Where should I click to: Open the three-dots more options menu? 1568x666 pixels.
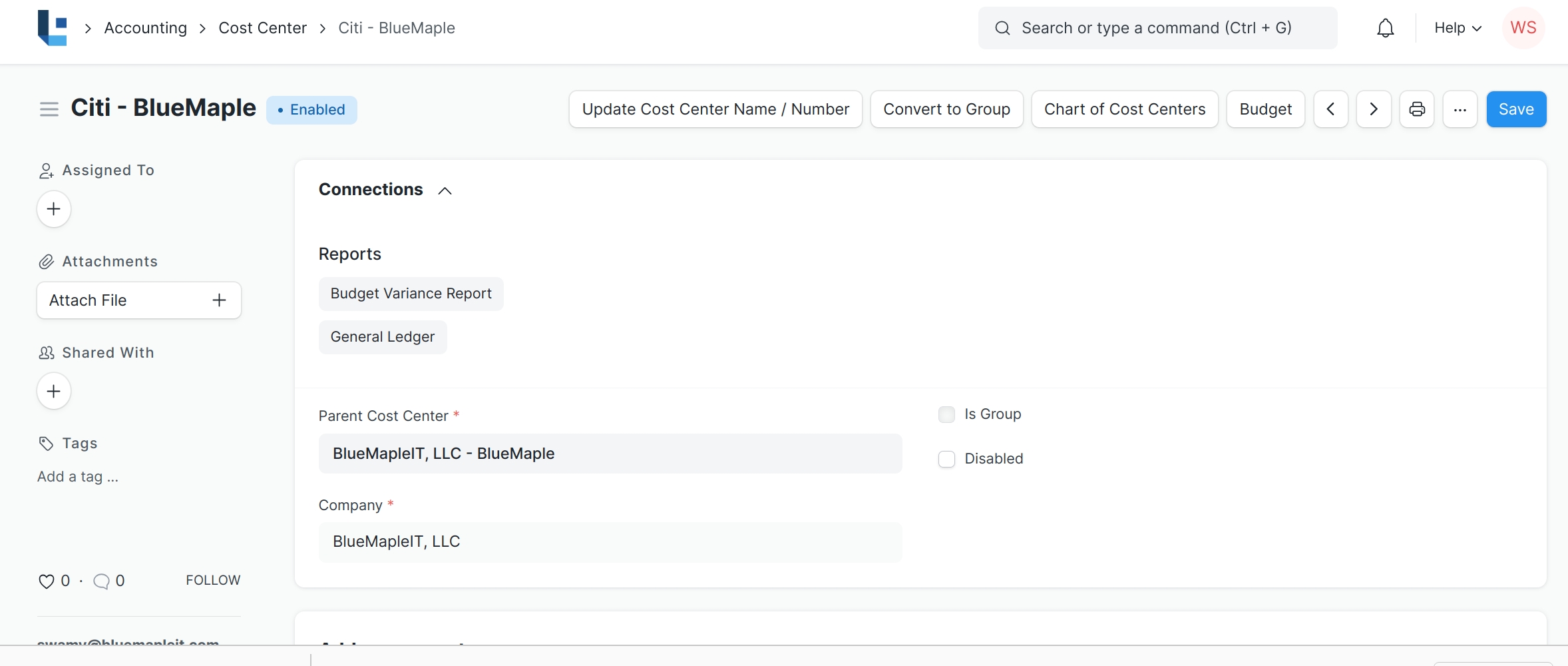[x=1460, y=109]
